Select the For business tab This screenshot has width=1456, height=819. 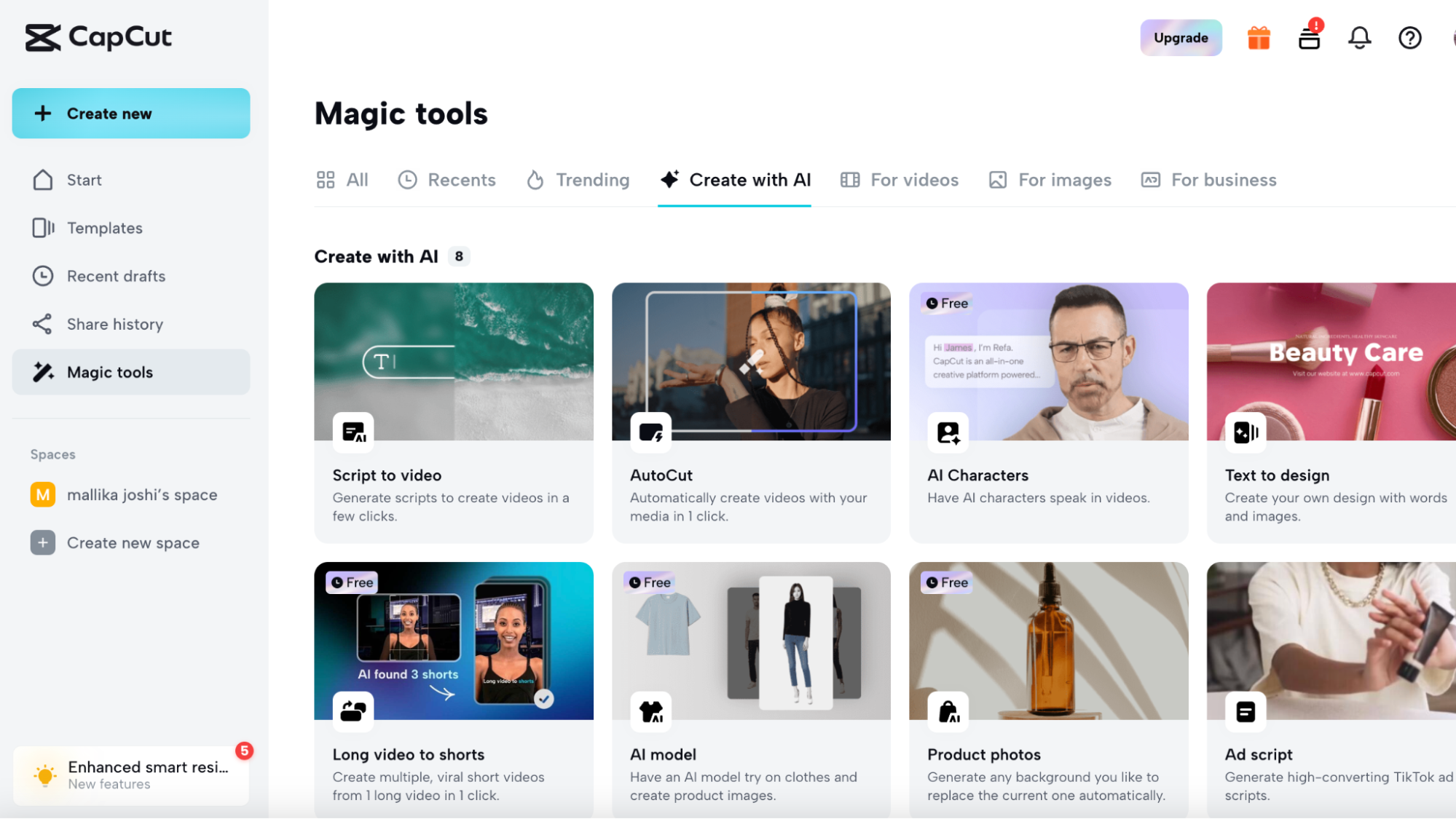1209,180
